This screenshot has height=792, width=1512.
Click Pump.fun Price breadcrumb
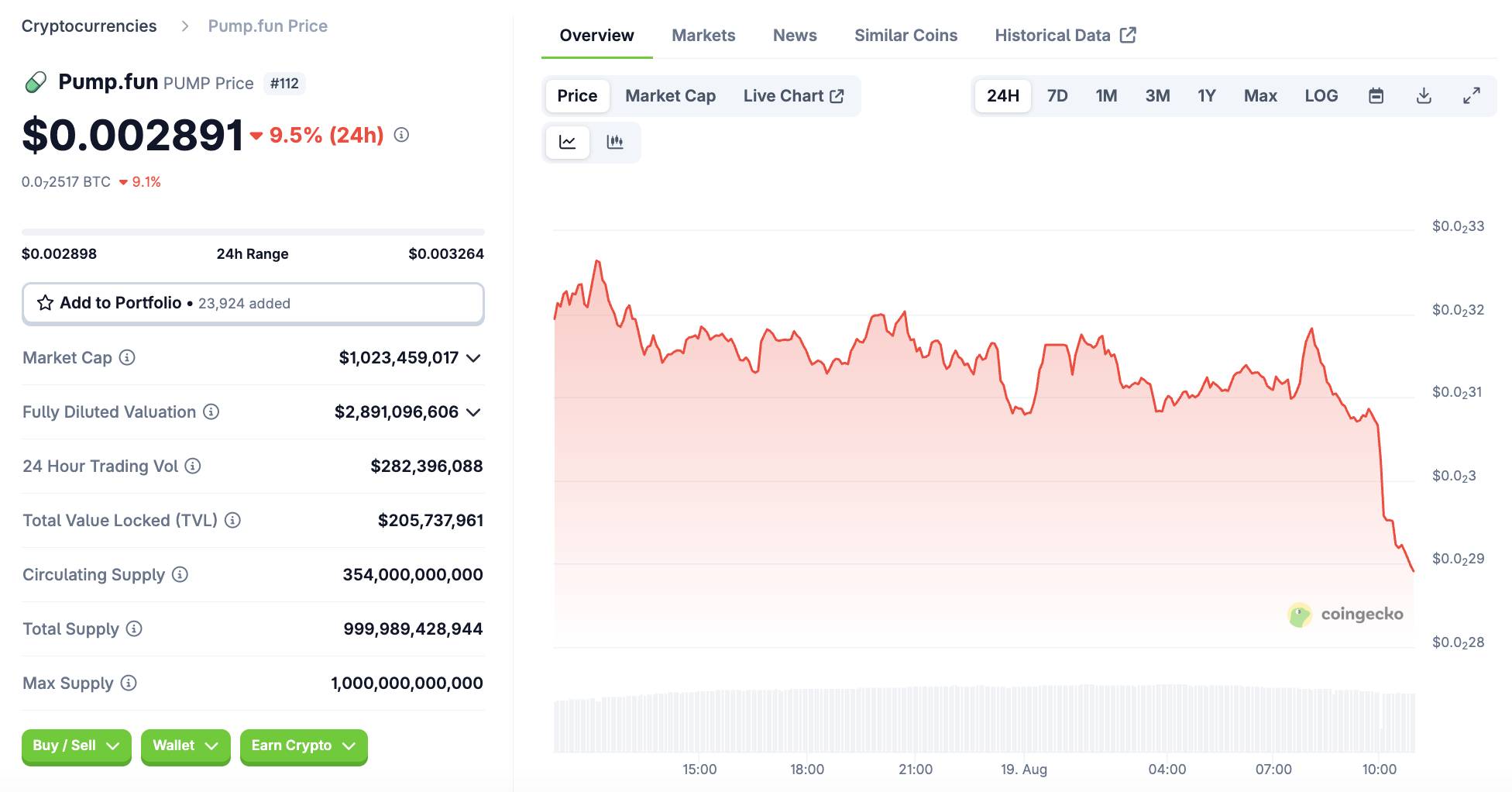click(x=268, y=26)
